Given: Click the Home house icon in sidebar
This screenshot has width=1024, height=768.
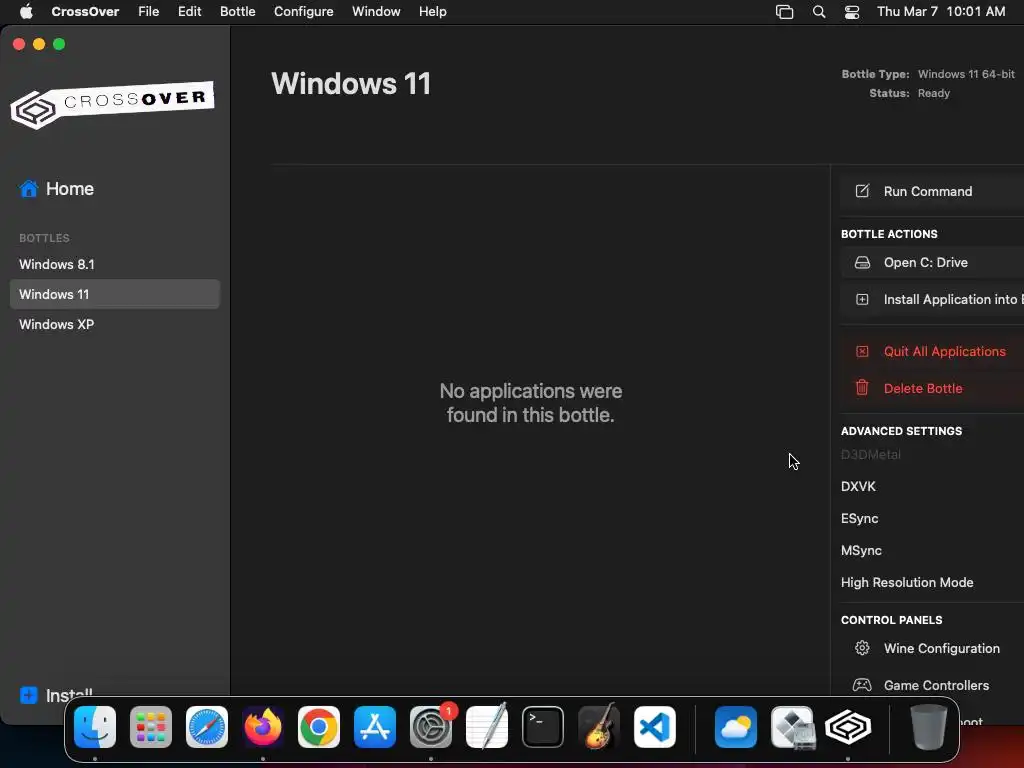Looking at the screenshot, I should pyautogui.click(x=29, y=189).
